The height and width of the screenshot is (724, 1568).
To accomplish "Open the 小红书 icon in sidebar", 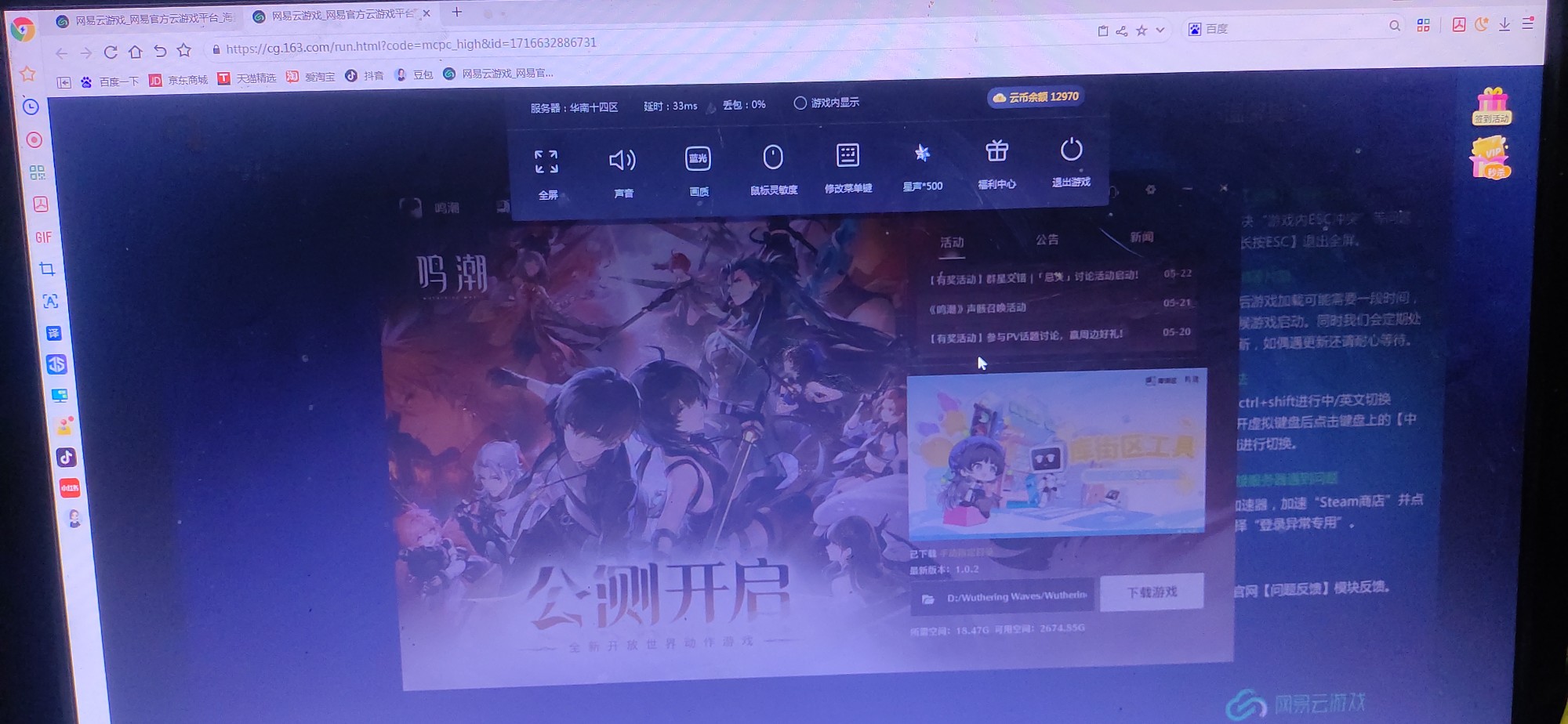I will (x=70, y=488).
